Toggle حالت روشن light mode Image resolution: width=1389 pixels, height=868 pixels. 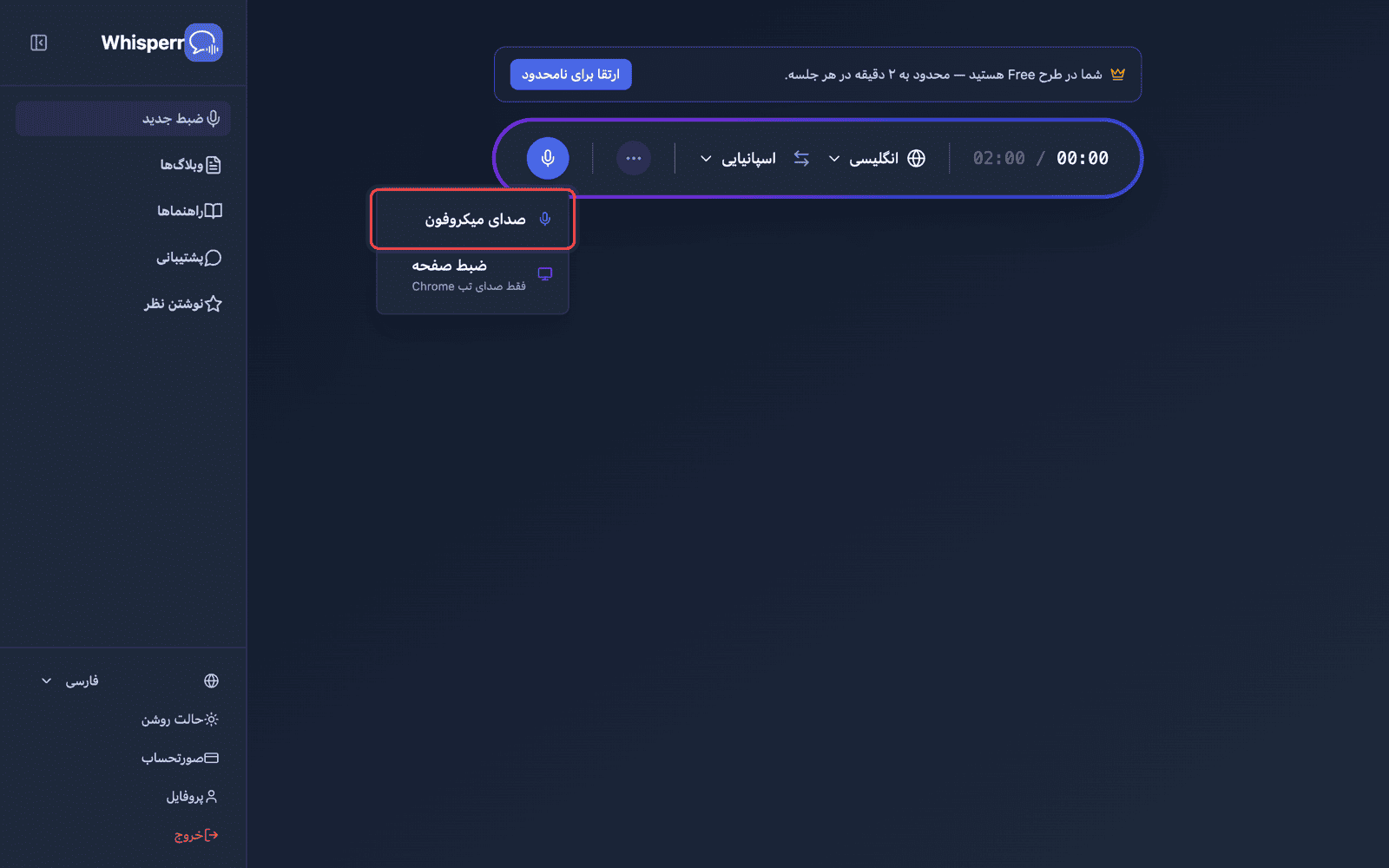click(x=181, y=720)
